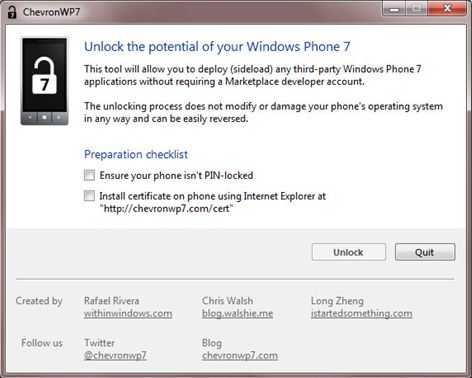Click the 'Rafael Rivera' creator name
The height and width of the screenshot is (378, 472).
pyautogui.click(x=111, y=301)
